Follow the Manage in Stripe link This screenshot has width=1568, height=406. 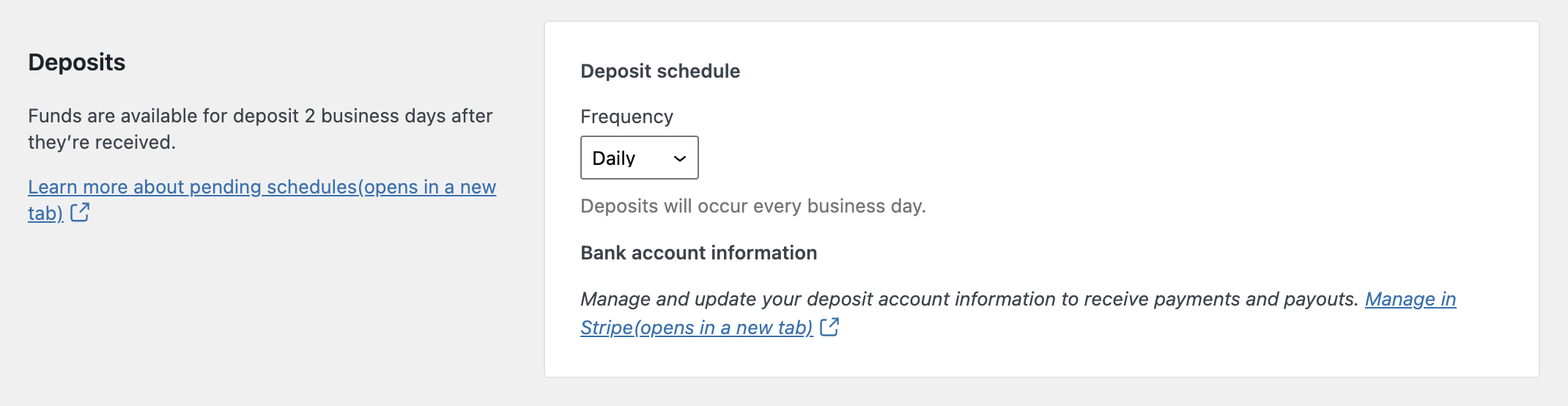click(1410, 299)
